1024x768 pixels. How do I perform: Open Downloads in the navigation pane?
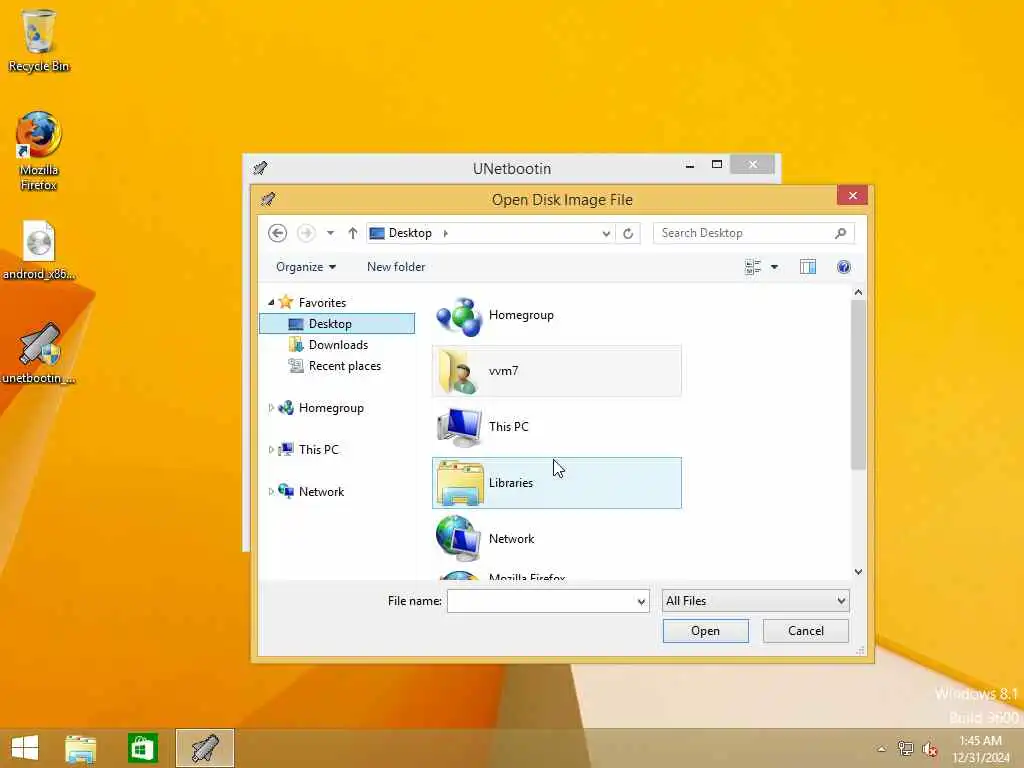(x=338, y=345)
